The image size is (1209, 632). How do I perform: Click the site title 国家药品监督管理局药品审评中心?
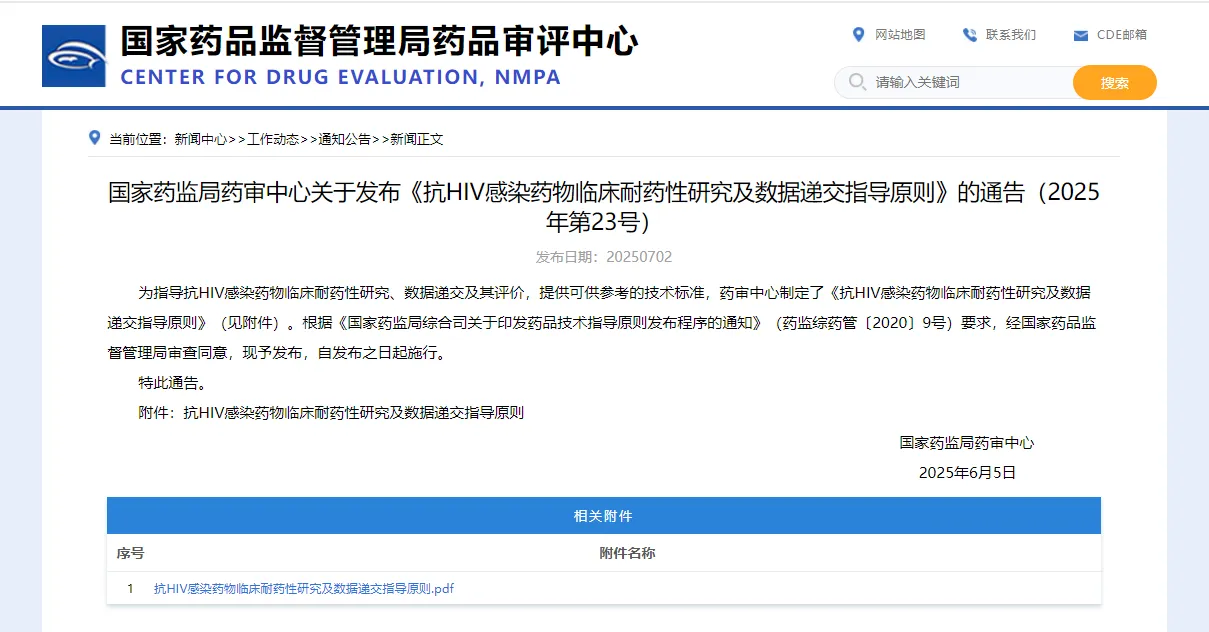pyautogui.click(x=378, y=42)
